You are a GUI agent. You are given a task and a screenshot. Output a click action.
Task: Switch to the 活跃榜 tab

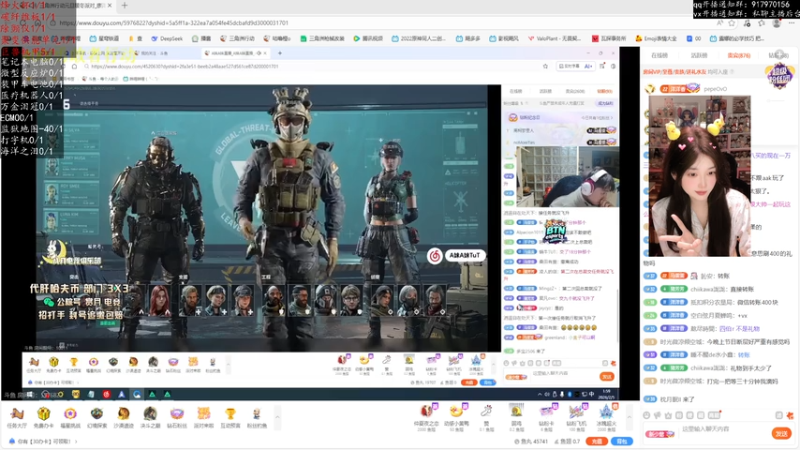[699, 55]
